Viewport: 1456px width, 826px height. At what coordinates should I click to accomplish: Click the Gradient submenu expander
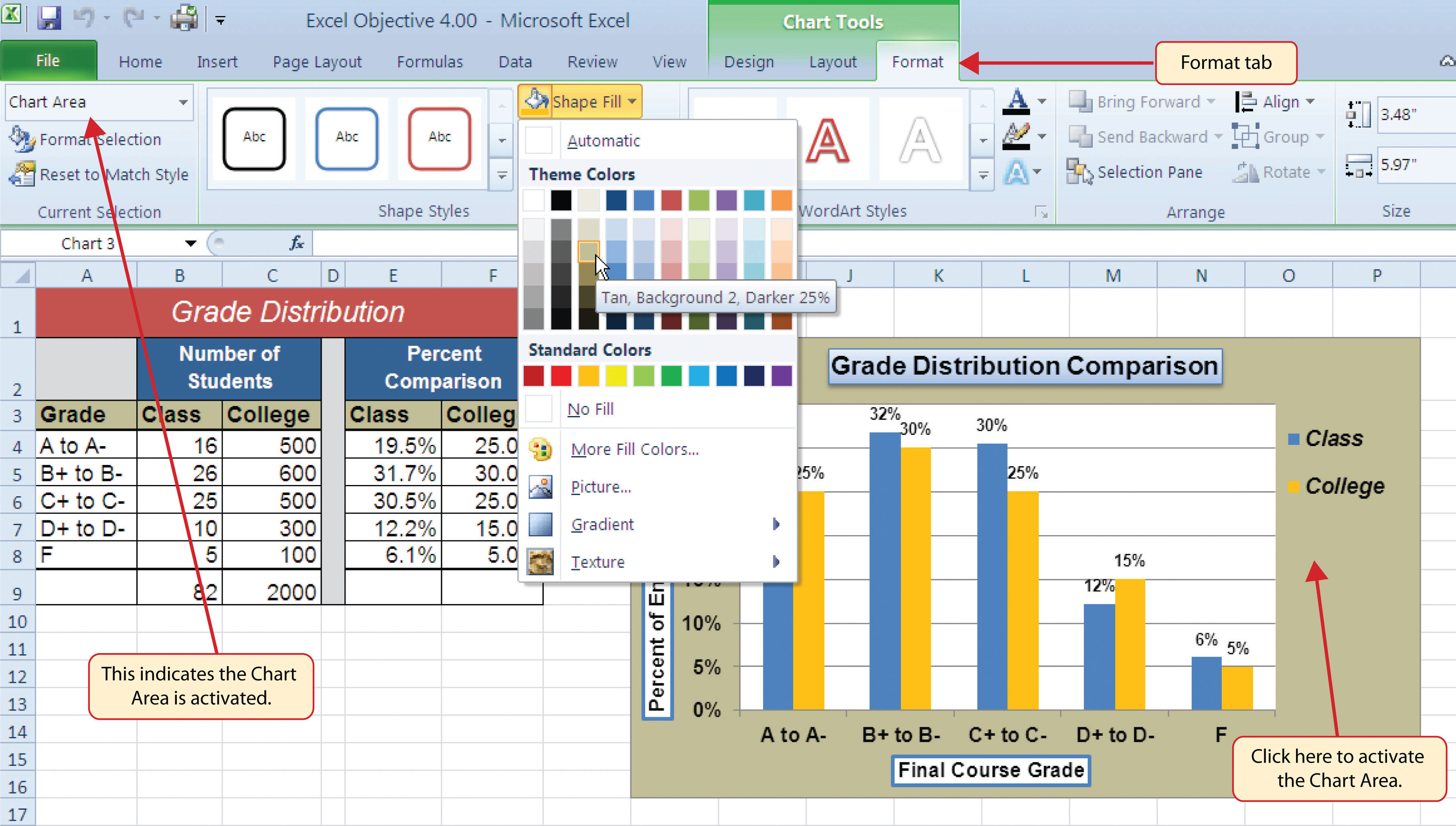[779, 523]
